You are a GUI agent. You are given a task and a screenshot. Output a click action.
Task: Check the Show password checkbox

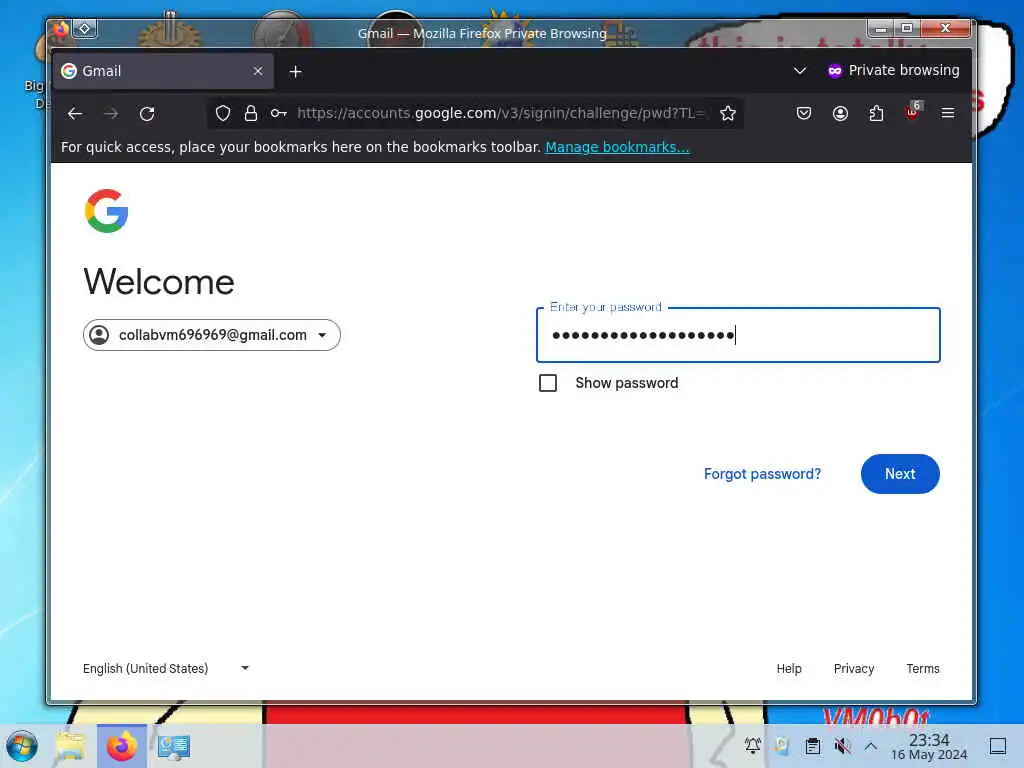(548, 383)
